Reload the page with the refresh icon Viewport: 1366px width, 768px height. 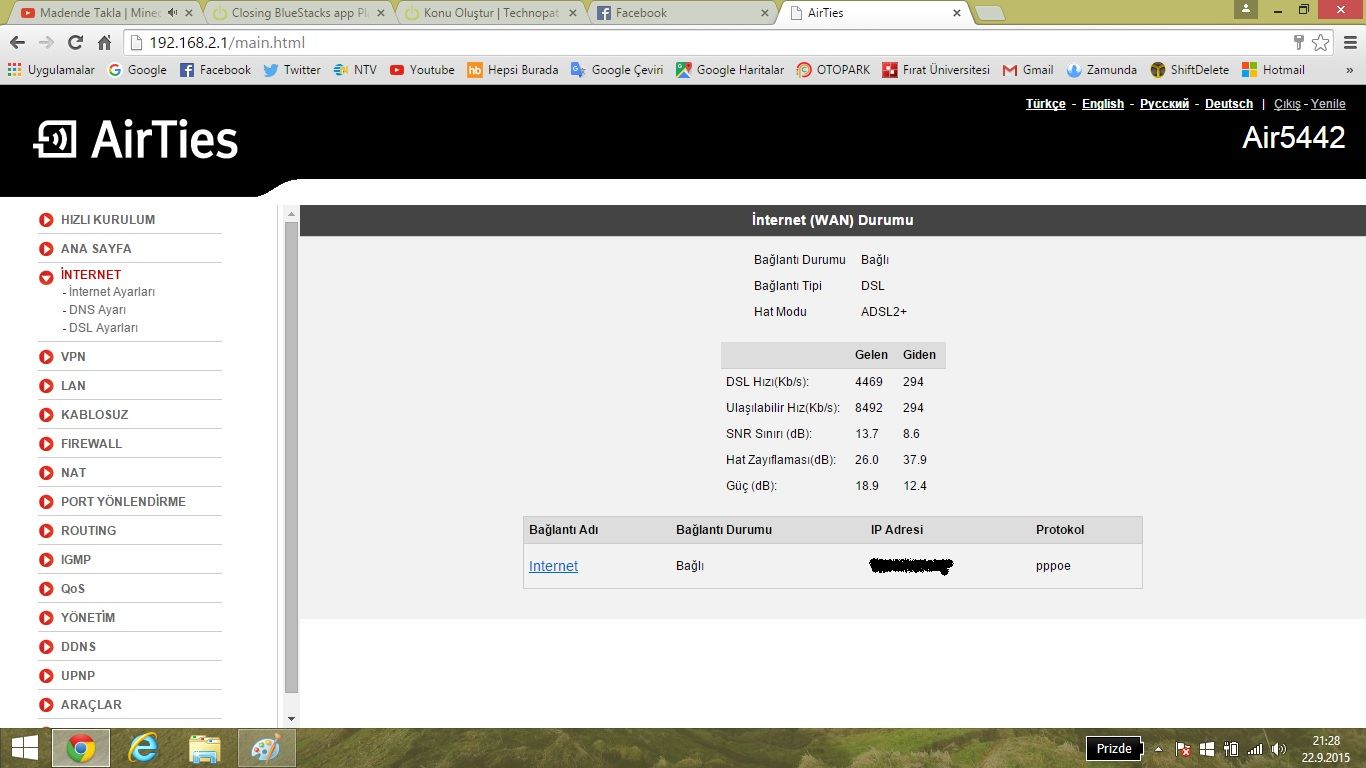tap(75, 42)
